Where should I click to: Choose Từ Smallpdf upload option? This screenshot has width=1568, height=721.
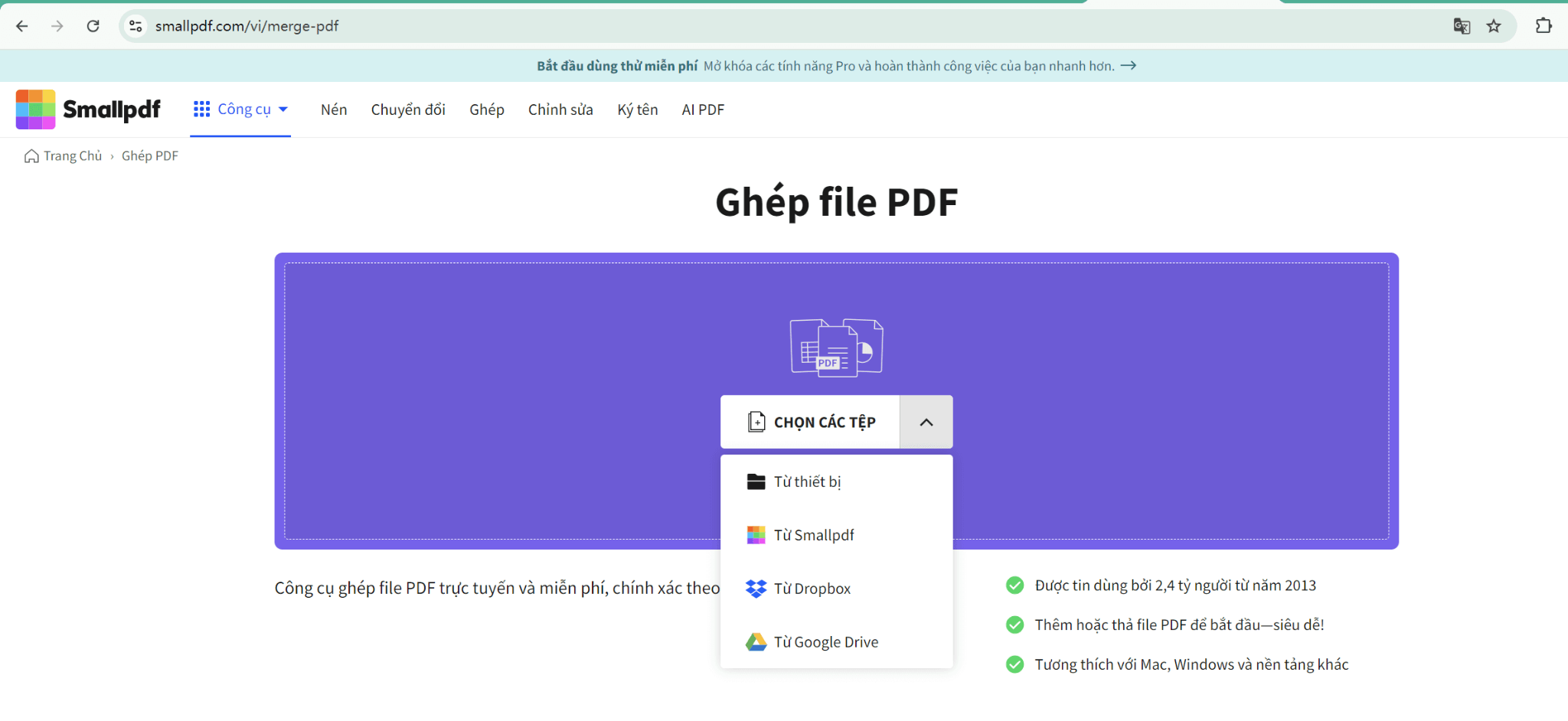coord(837,535)
